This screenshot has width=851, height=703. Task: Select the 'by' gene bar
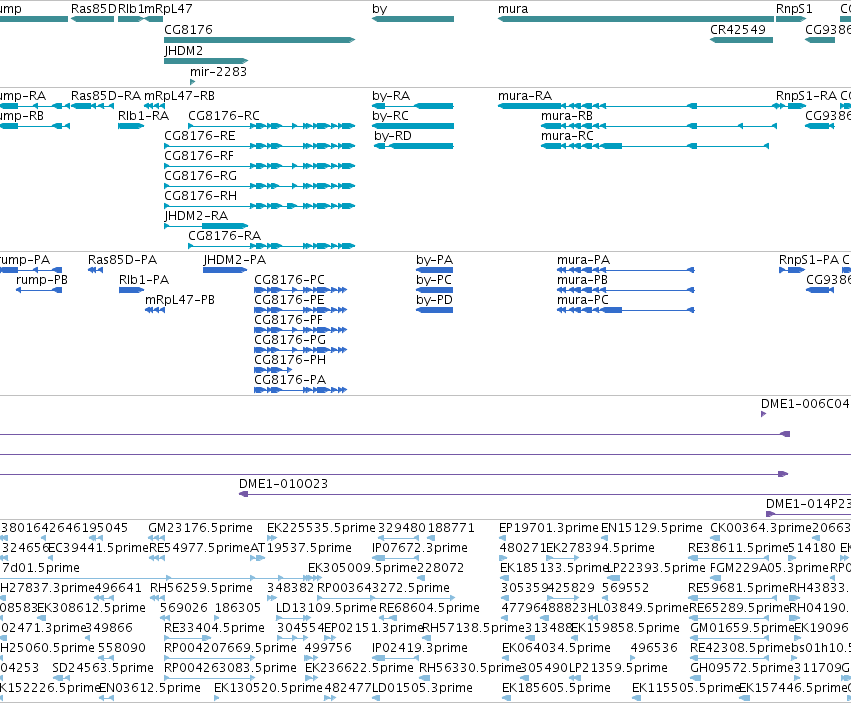(413, 19)
